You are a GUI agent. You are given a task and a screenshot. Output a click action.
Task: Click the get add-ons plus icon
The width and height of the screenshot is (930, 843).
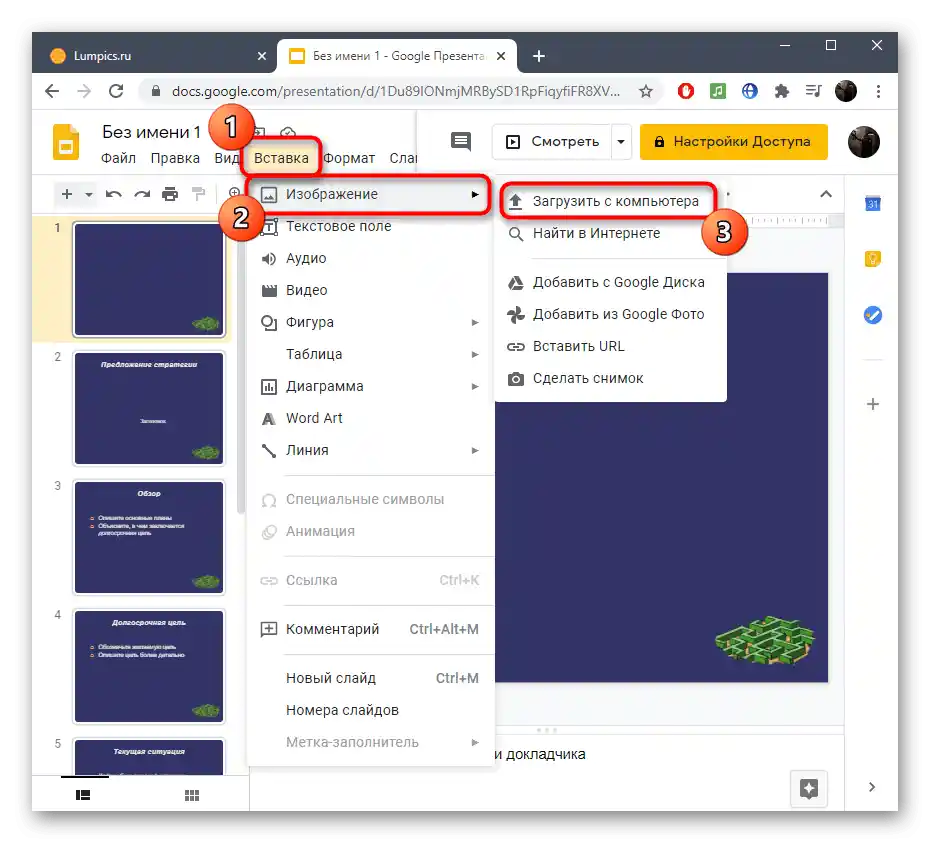(872, 404)
